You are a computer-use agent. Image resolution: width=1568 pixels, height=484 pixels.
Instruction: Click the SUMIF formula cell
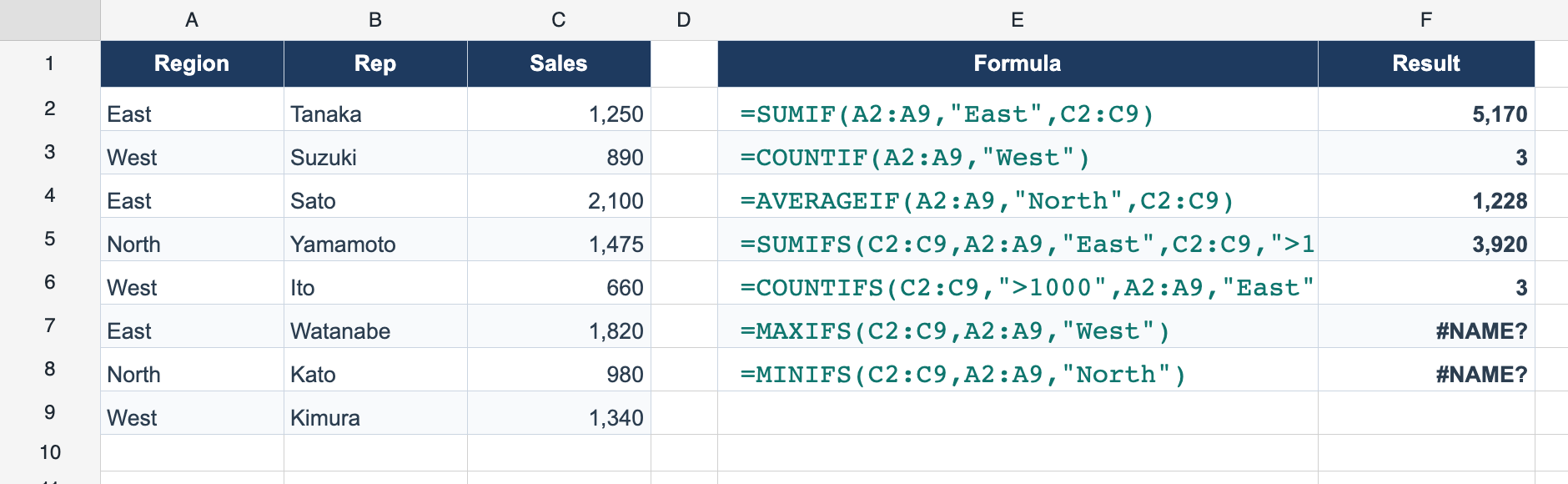pyautogui.click(x=1018, y=109)
